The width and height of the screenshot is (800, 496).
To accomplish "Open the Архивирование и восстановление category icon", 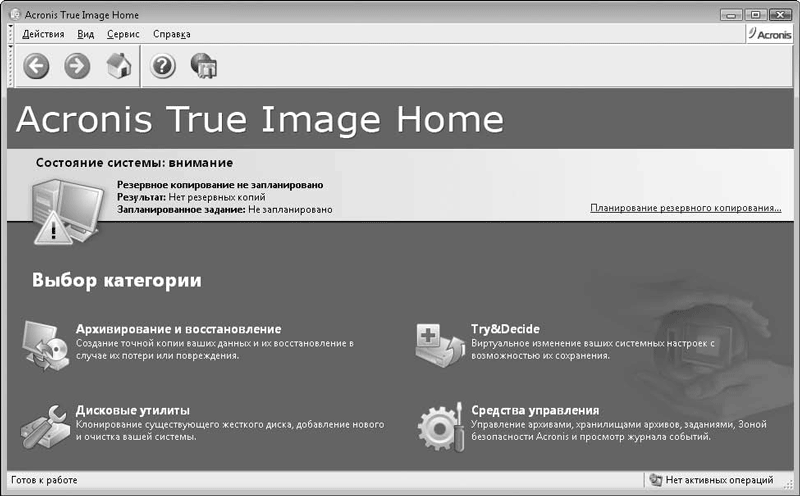I will pyautogui.click(x=45, y=345).
